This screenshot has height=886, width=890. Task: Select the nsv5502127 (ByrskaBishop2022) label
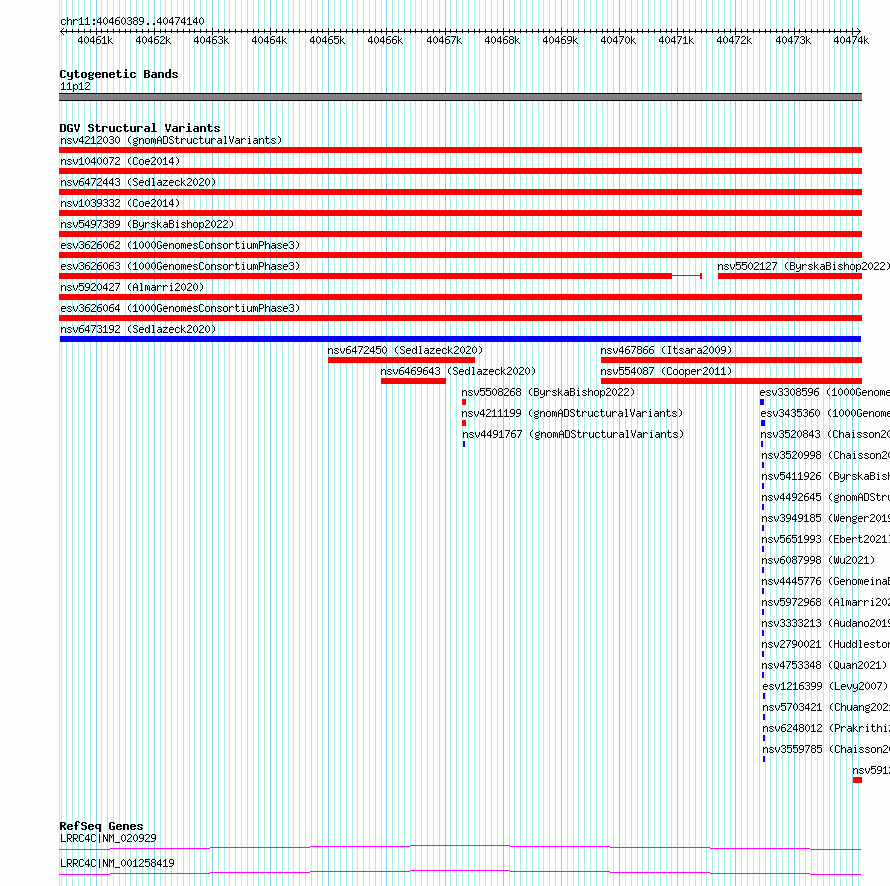point(804,266)
